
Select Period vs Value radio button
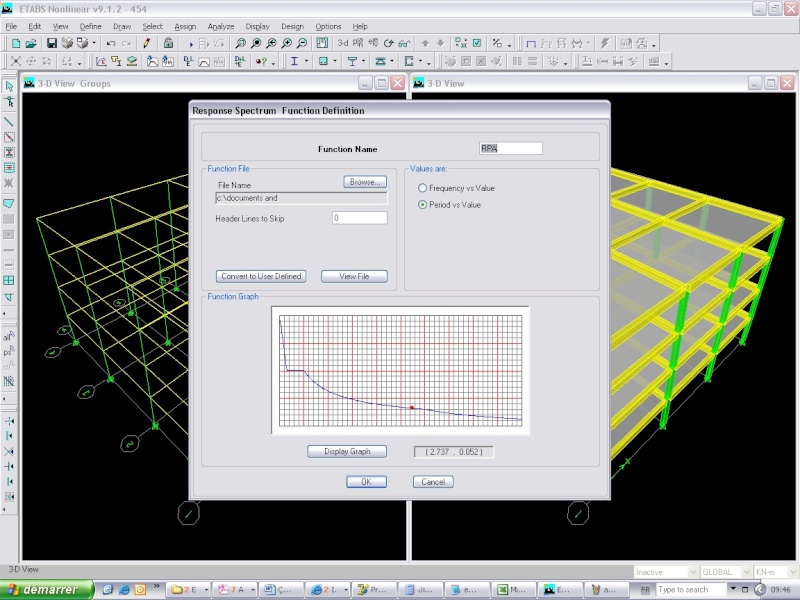pos(422,205)
